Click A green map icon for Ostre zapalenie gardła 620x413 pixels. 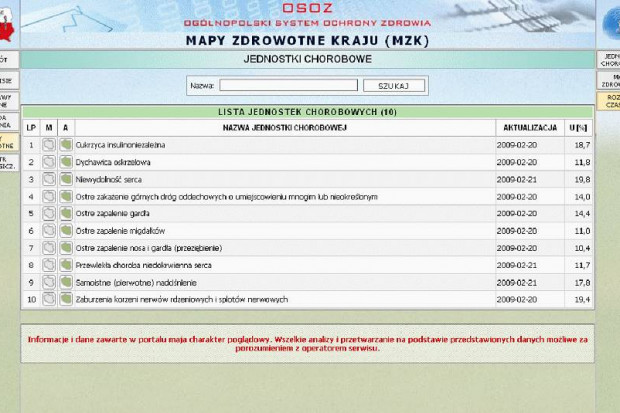coord(66,214)
